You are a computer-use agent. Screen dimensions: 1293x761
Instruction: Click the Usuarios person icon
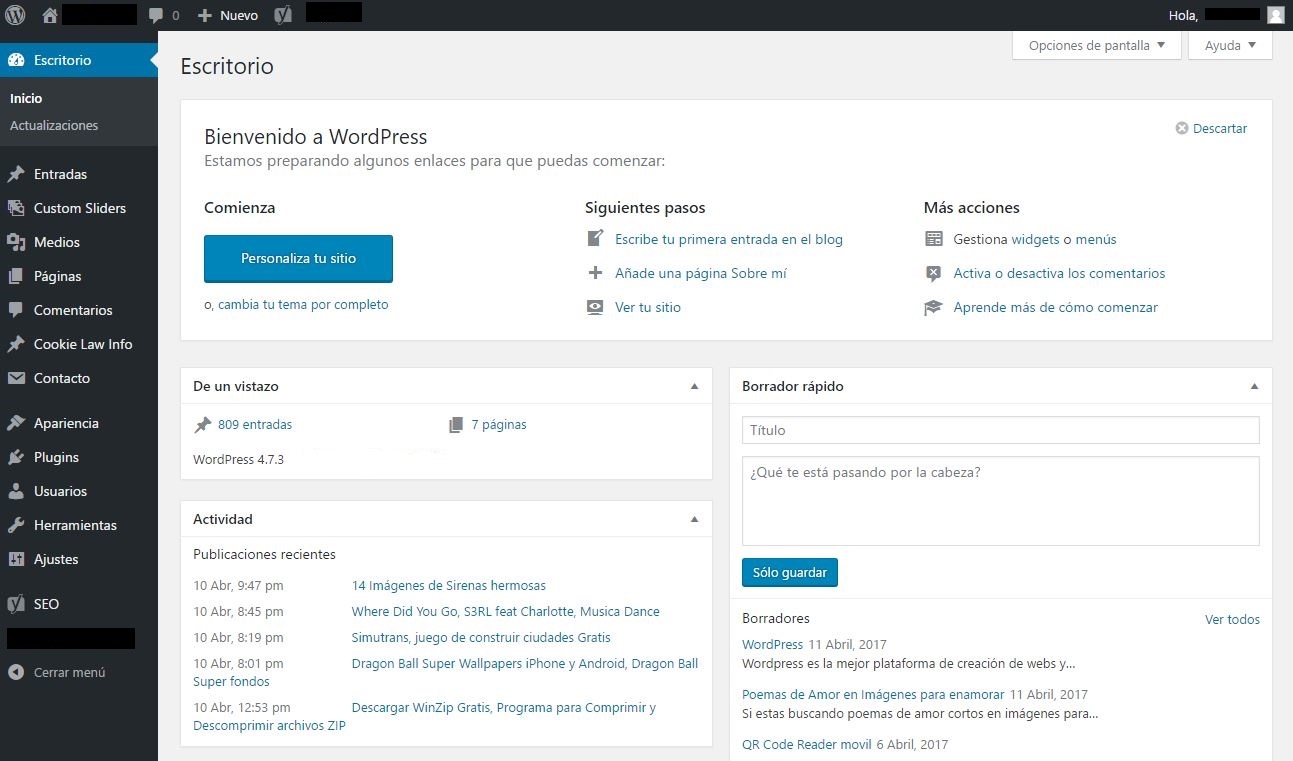pyautogui.click(x=16, y=491)
